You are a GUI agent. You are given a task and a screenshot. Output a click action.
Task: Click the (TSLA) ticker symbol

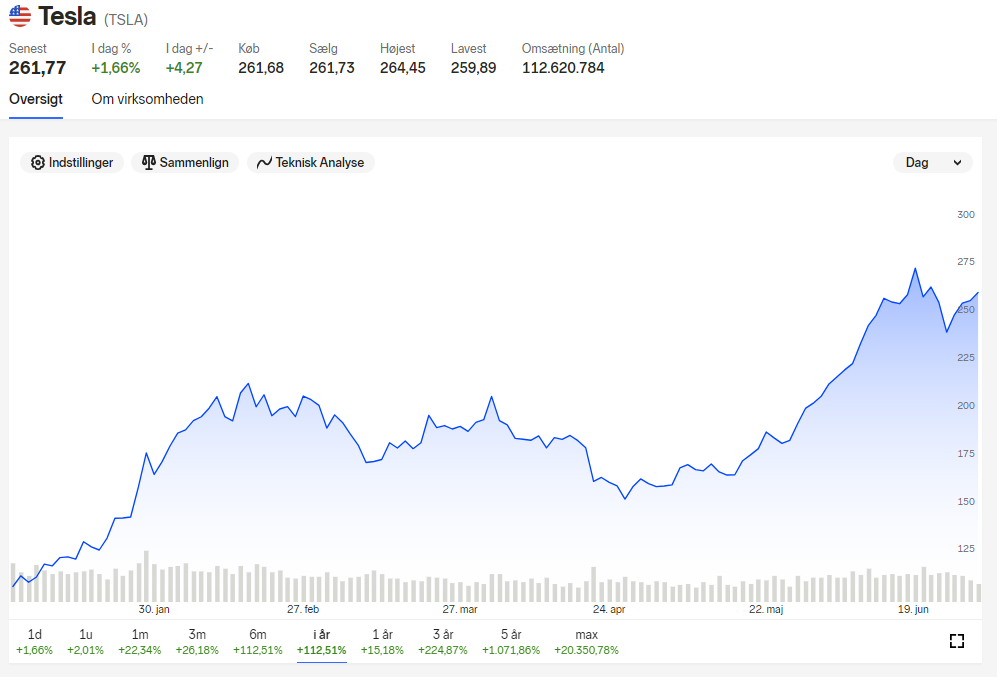coord(126,20)
